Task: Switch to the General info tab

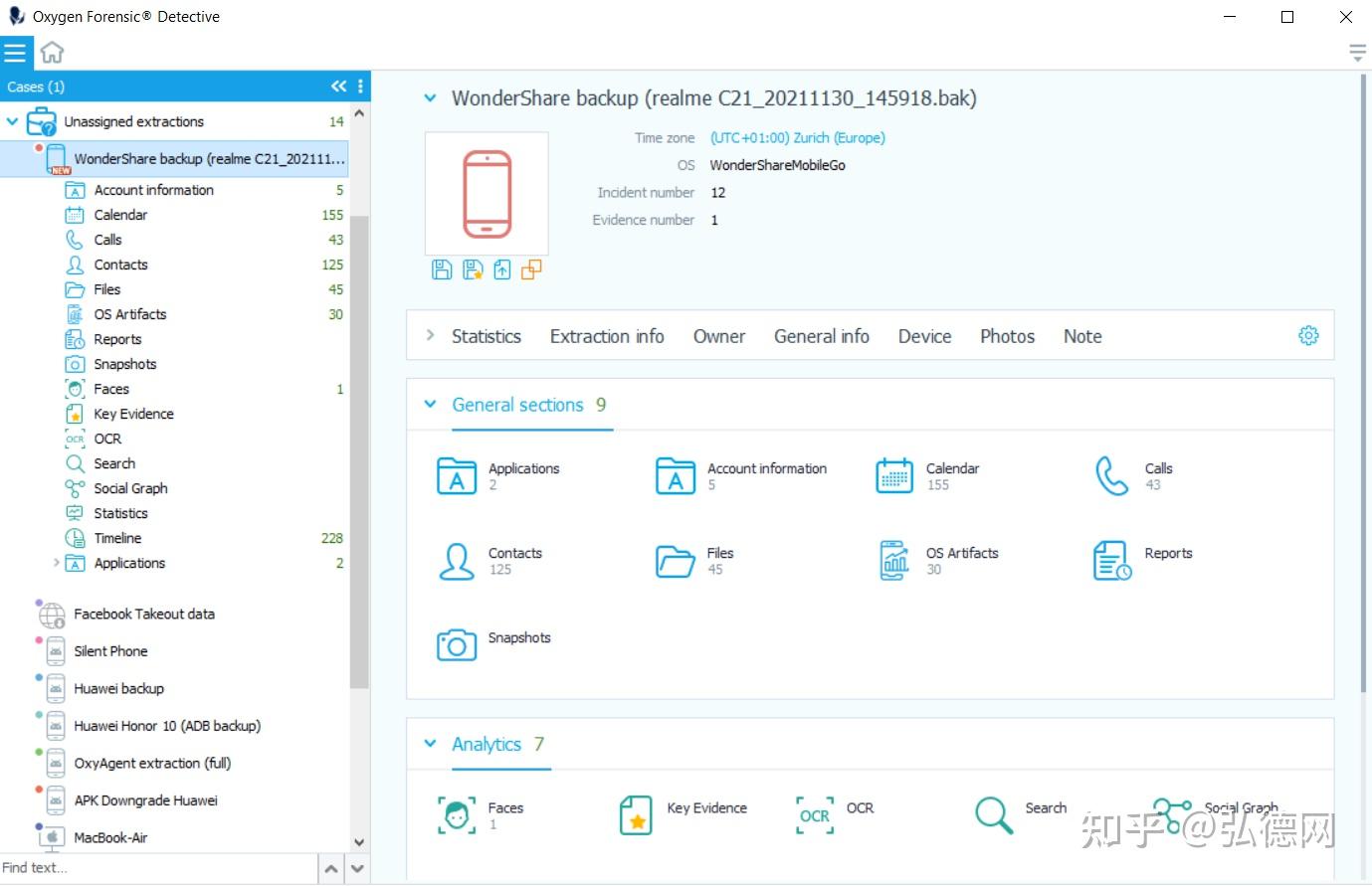Action: coord(822,336)
